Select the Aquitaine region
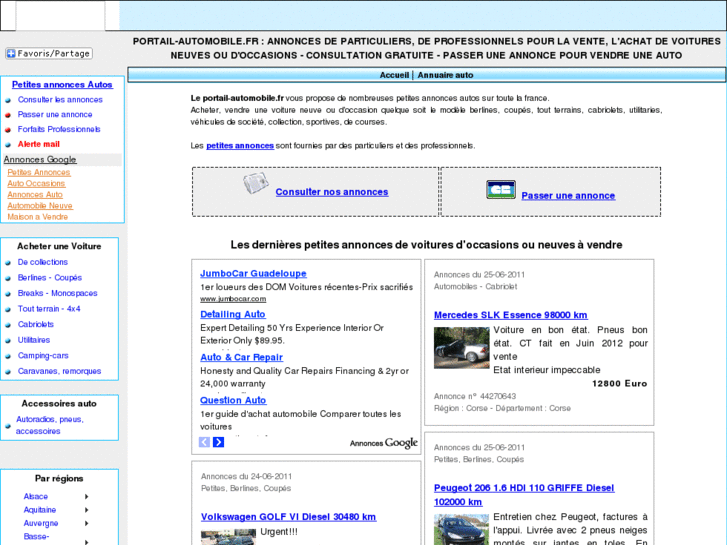The height and width of the screenshot is (545, 727). coord(40,510)
